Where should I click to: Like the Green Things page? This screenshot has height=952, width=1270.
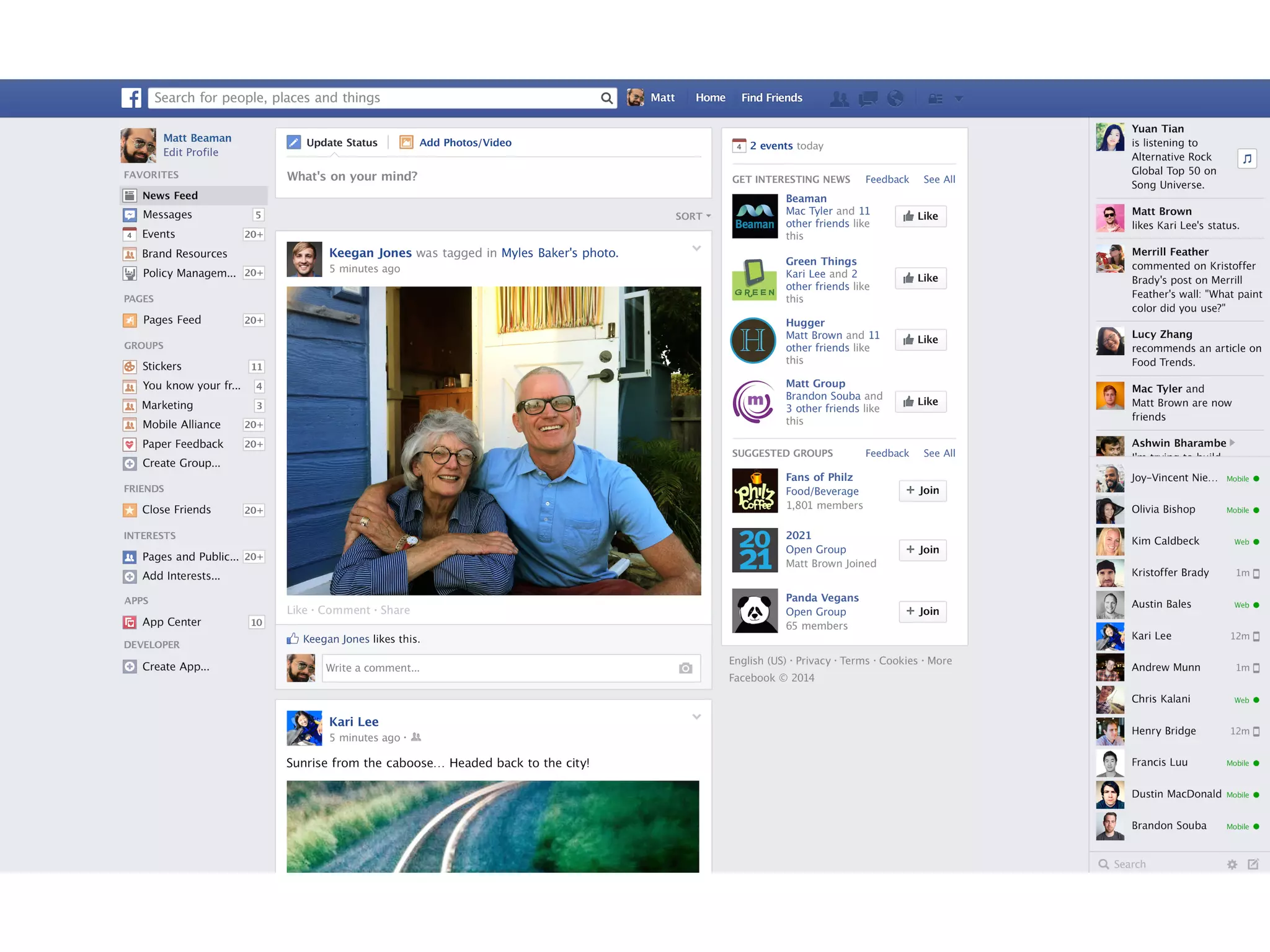coord(920,278)
